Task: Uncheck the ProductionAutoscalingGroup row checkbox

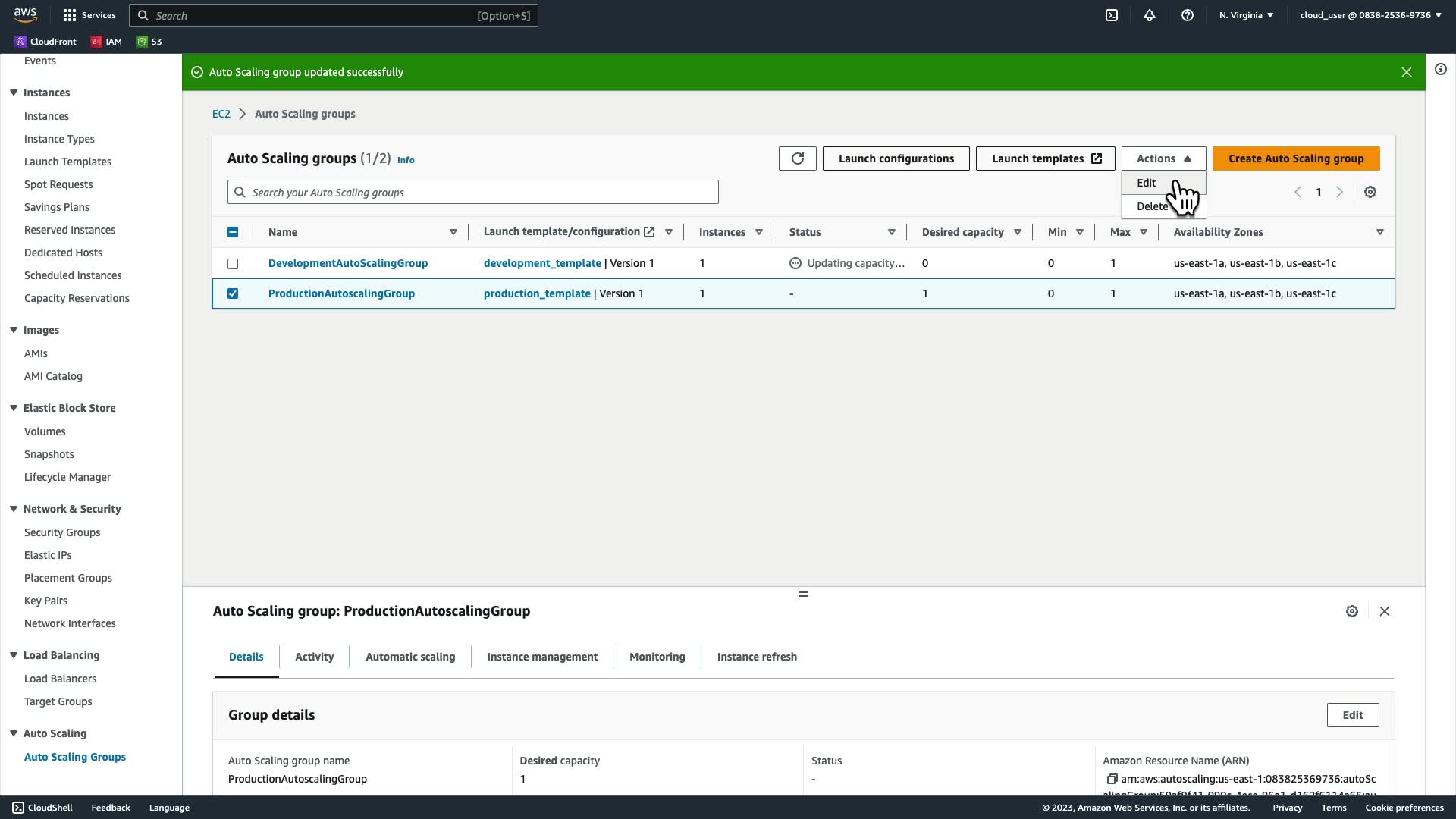Action: coord(233,293)
